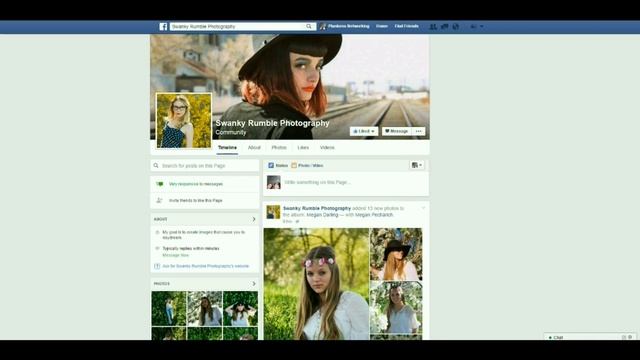640x360 pixels.
Task: Open the post-as identity dropdown
Action: (417, 165)
